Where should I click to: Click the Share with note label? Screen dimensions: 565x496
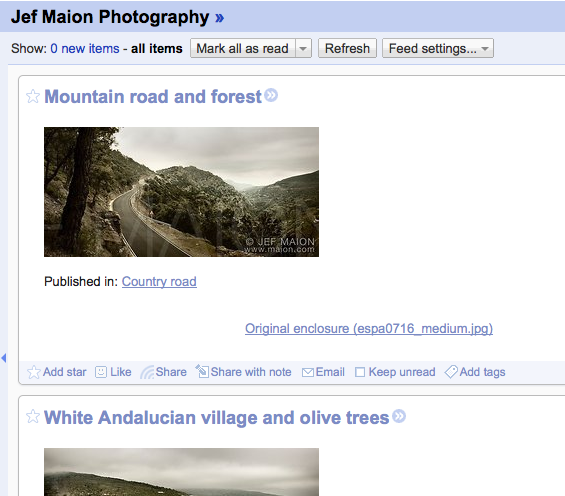coord(251,372)
